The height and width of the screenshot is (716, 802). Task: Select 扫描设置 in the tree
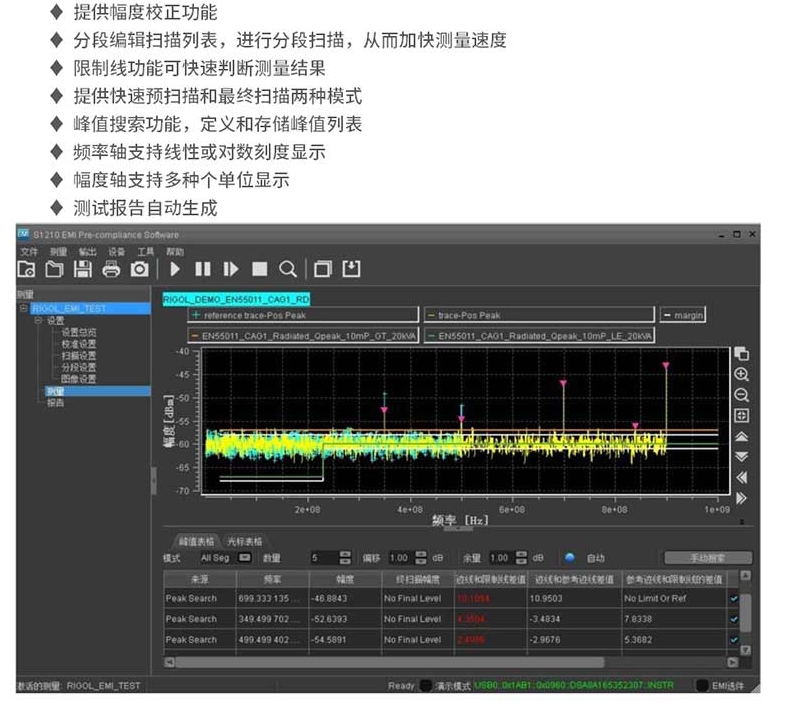(x=79, y=356)
